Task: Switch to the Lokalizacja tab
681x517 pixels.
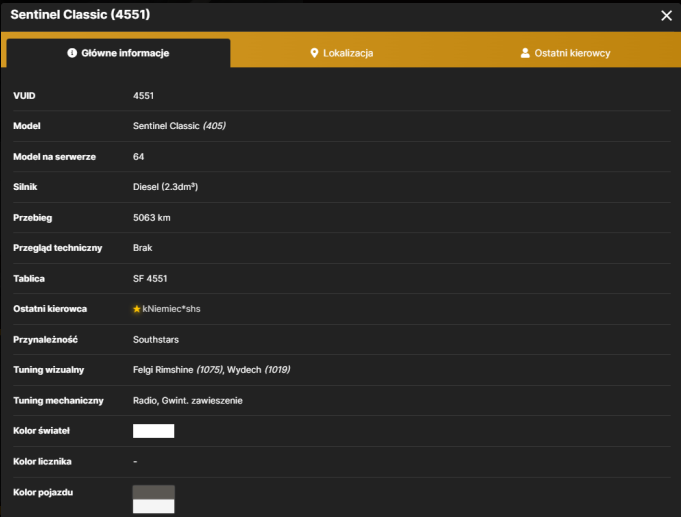Action: [341, 53]
